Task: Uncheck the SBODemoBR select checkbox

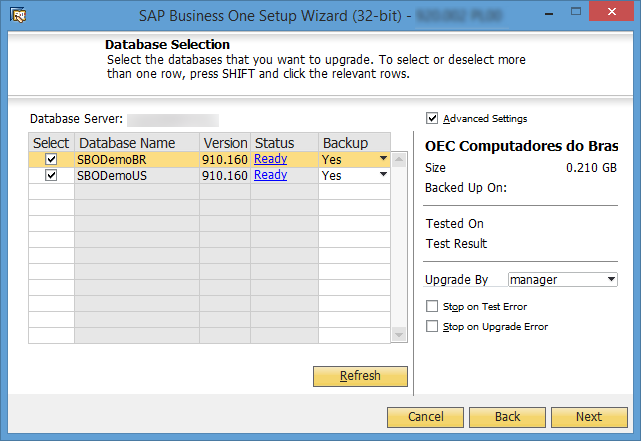Action: [x=51, y=159]
